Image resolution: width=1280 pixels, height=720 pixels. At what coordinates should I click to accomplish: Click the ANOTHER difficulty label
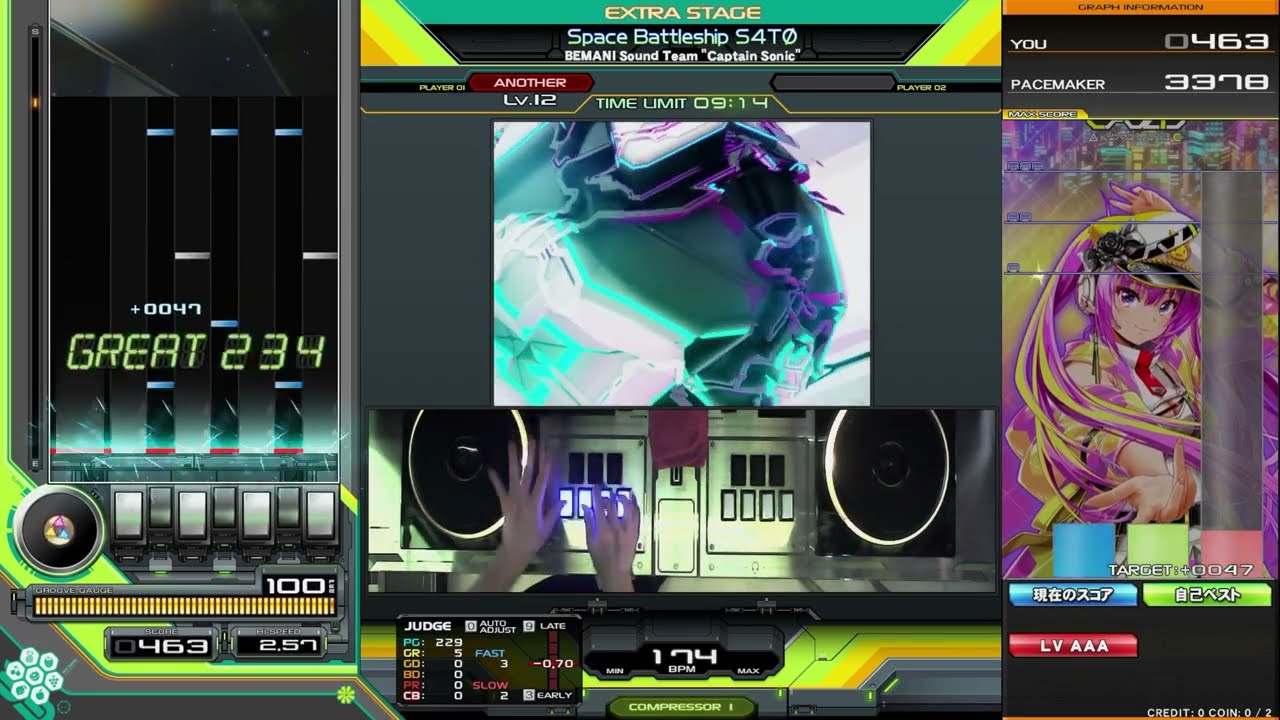[x=530, y=83]
